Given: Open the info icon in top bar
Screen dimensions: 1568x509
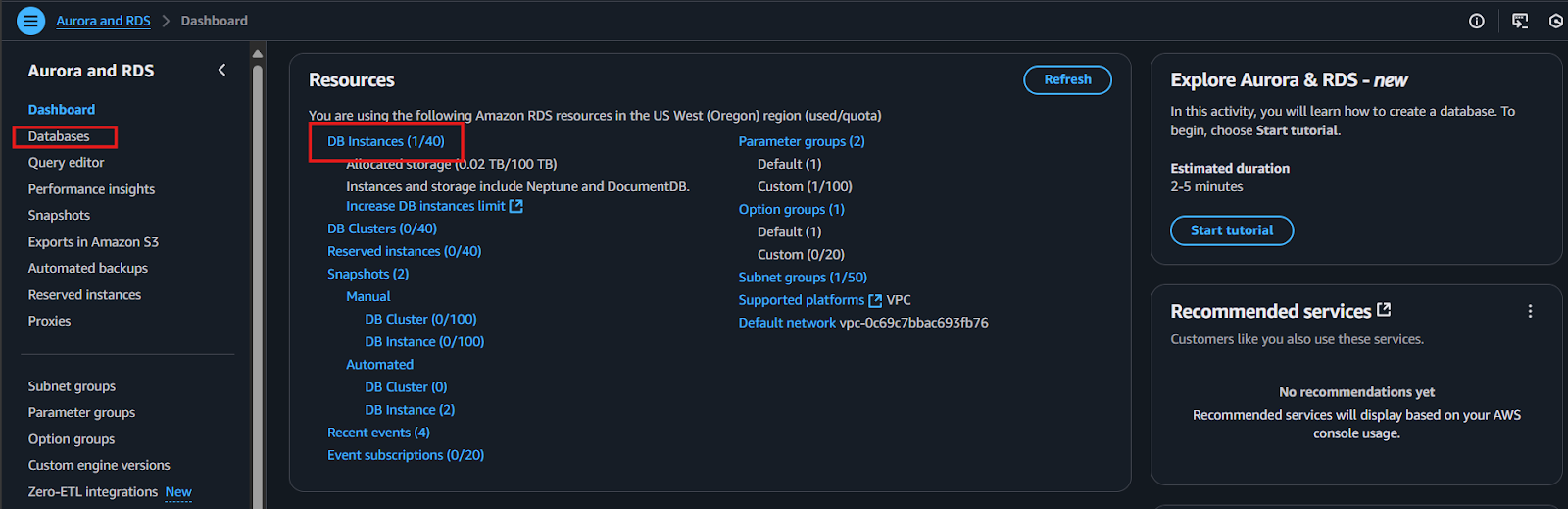Looking at the screenshot, I should click(x=1477, y=21).
